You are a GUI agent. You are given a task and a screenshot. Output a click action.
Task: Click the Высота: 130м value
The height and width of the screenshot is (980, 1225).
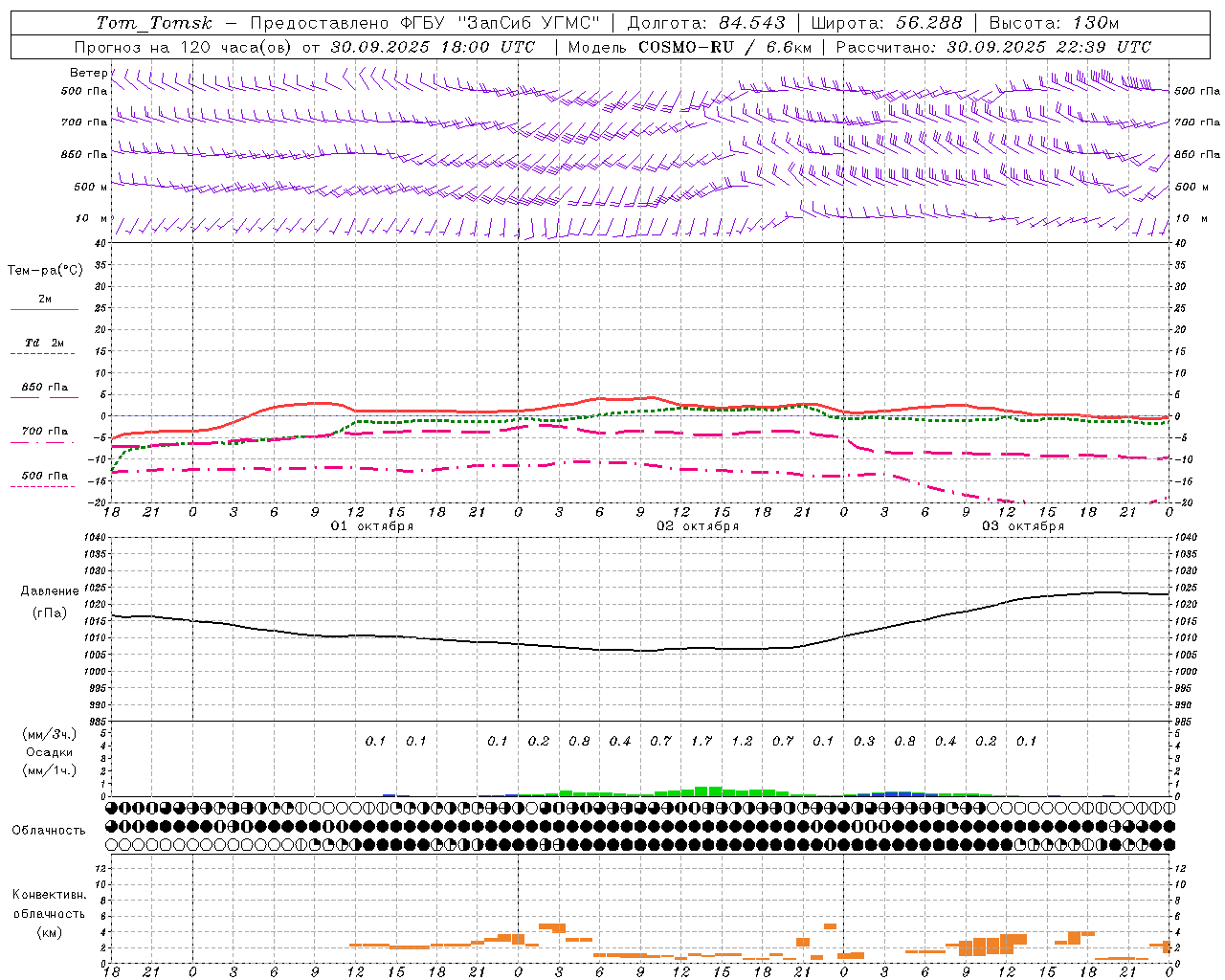(x=1054, y=23)
